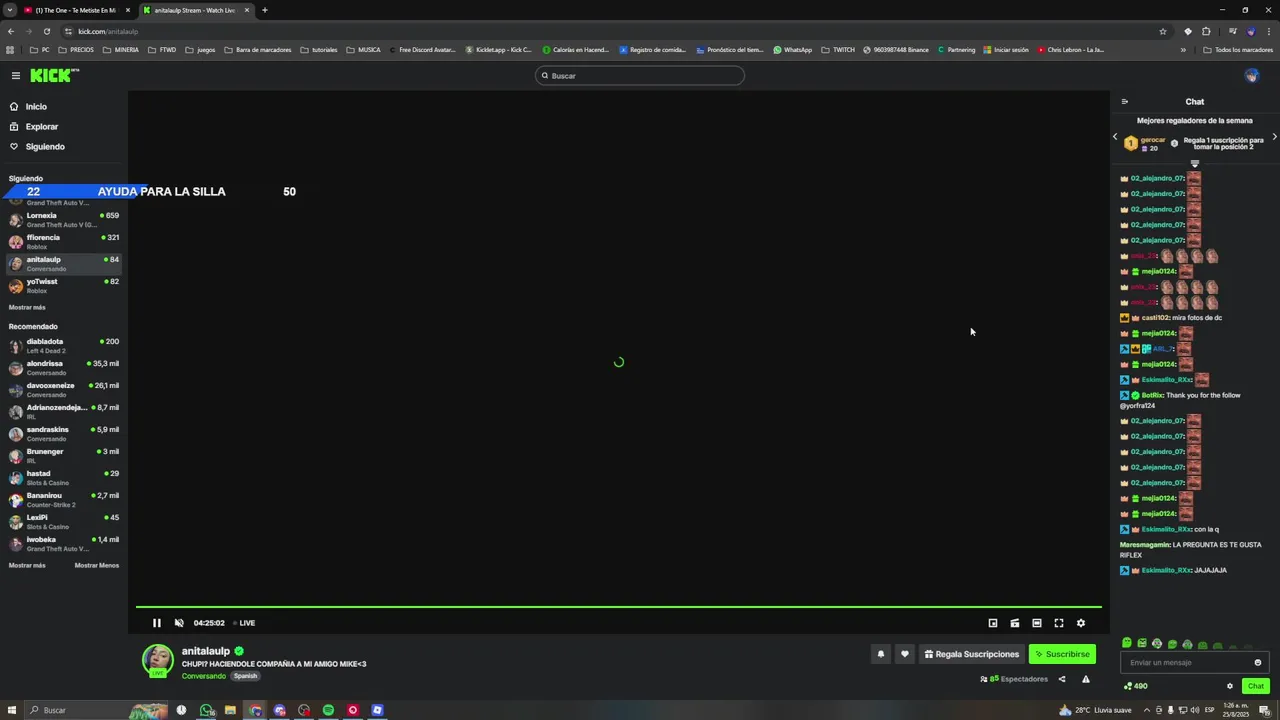Expand following list with Mostrar más
This screenshot has width=1280, height=720.
pyautogui.click(x=27, y=307)
